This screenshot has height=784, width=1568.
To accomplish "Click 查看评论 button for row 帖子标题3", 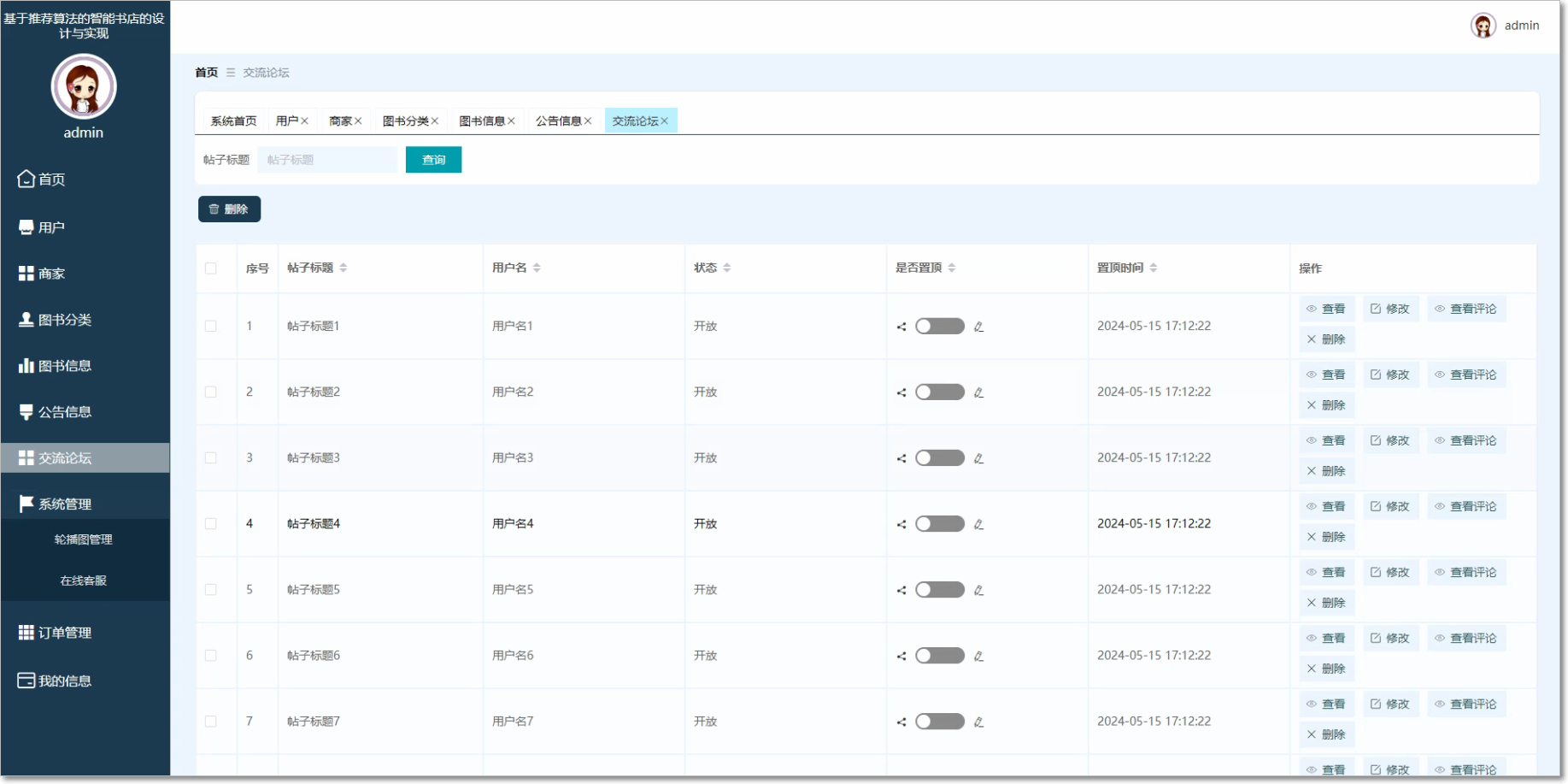I will (x=1466, y=440).
